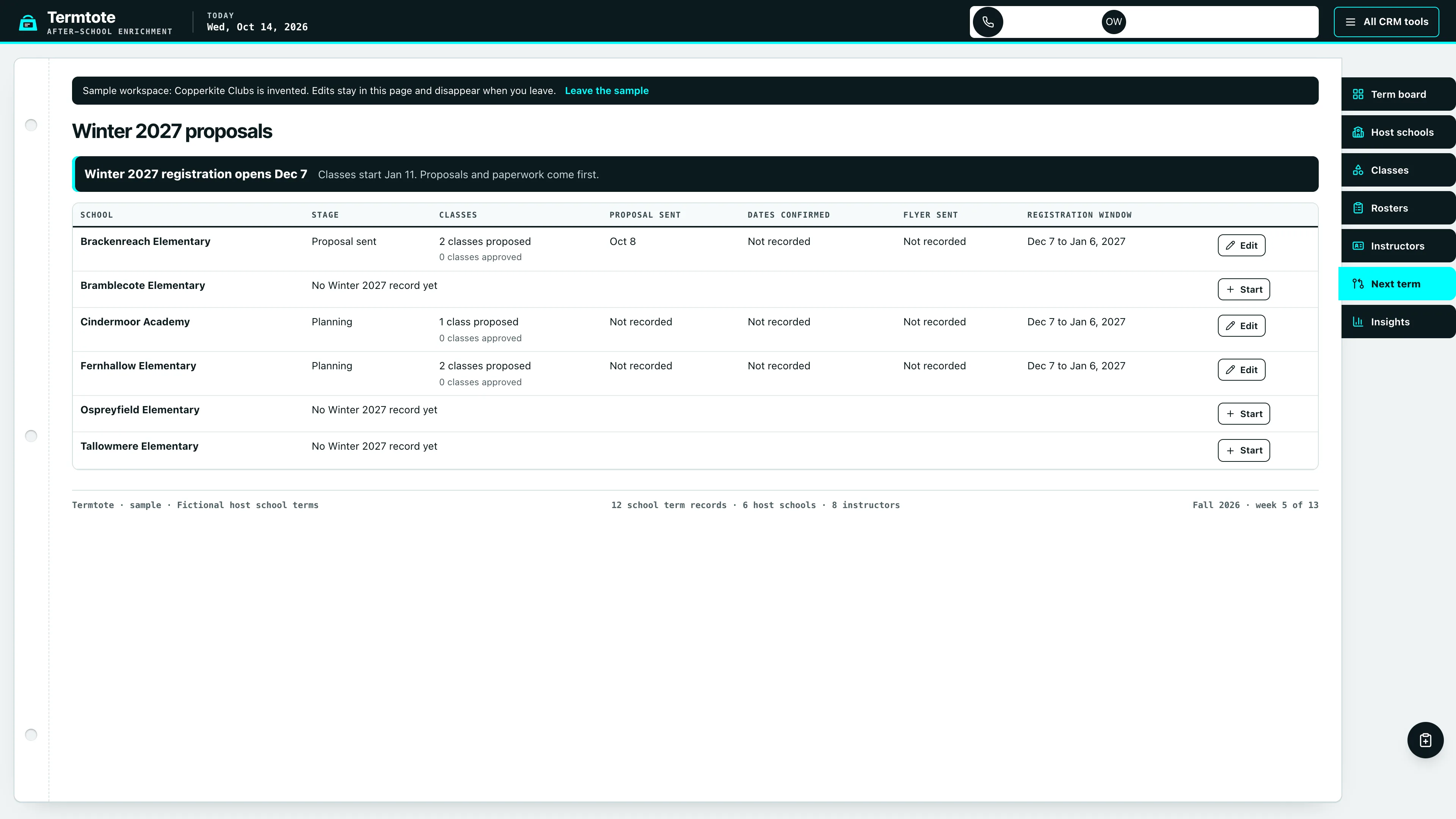The image size is (1456, 819).
Task: Open the OW user avatar
Action: [x=1114, y=22]
